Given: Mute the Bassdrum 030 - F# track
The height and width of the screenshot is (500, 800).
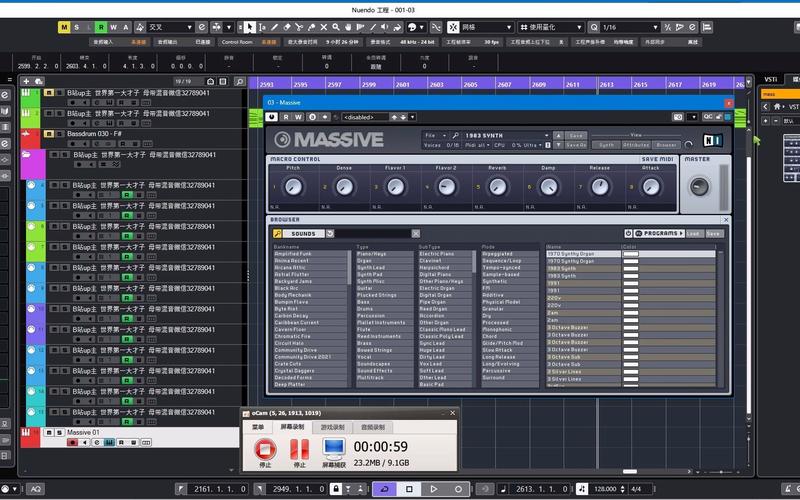Looking at the screenshot, I should click(48, 134).
